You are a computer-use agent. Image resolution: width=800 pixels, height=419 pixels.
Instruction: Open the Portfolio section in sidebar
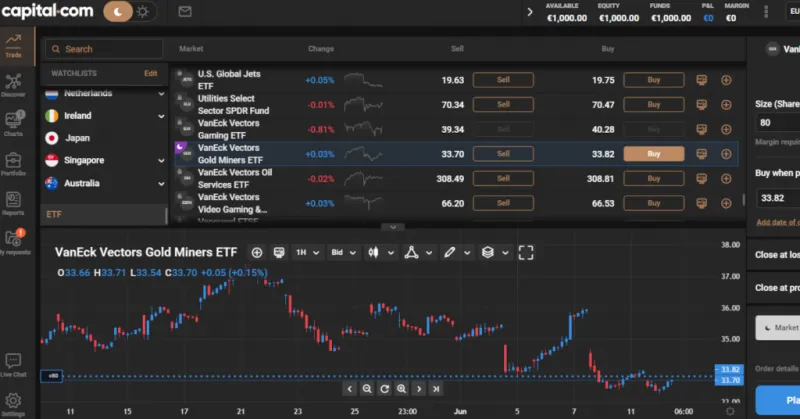(13, 164)
